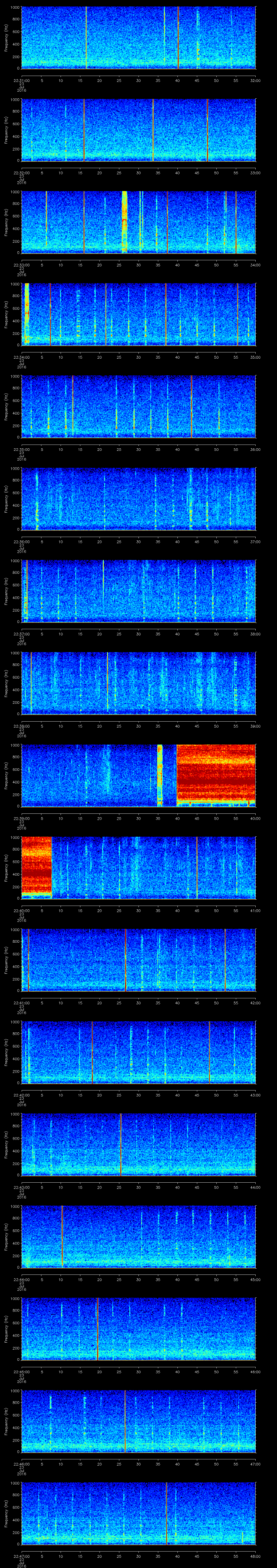Click the red vertical line at 10 s in the 22:44 spectrogram
277x1568 pixels.
pyautogui.click(x=62, y=1236)
